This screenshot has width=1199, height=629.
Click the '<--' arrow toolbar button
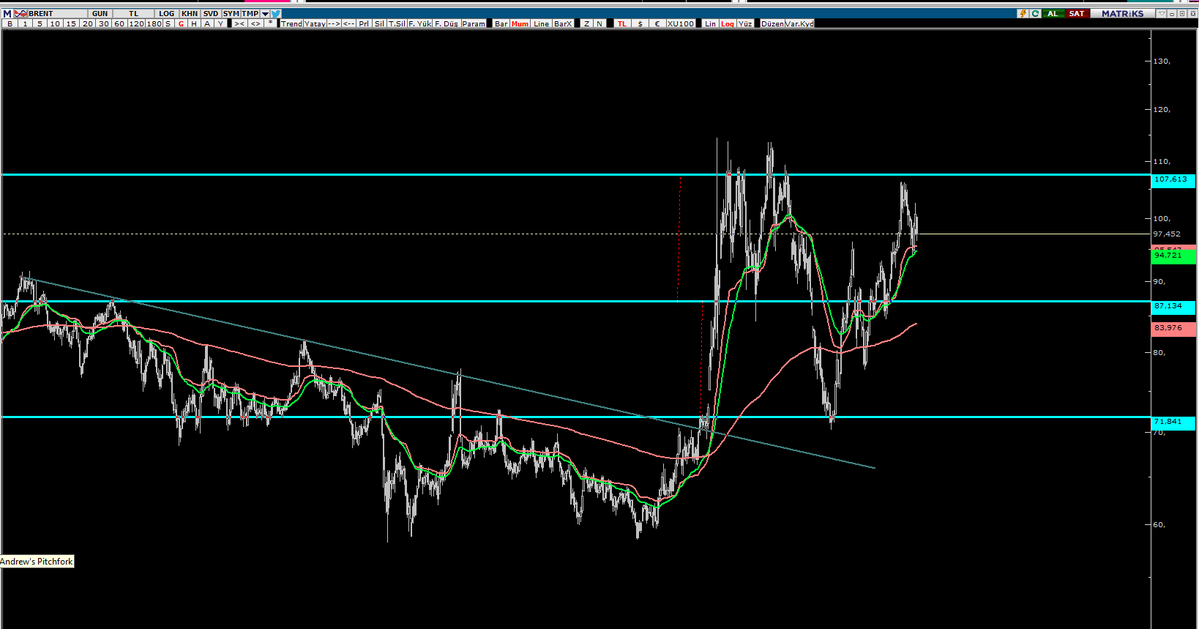pyautogui.click(x=349, y=24)
